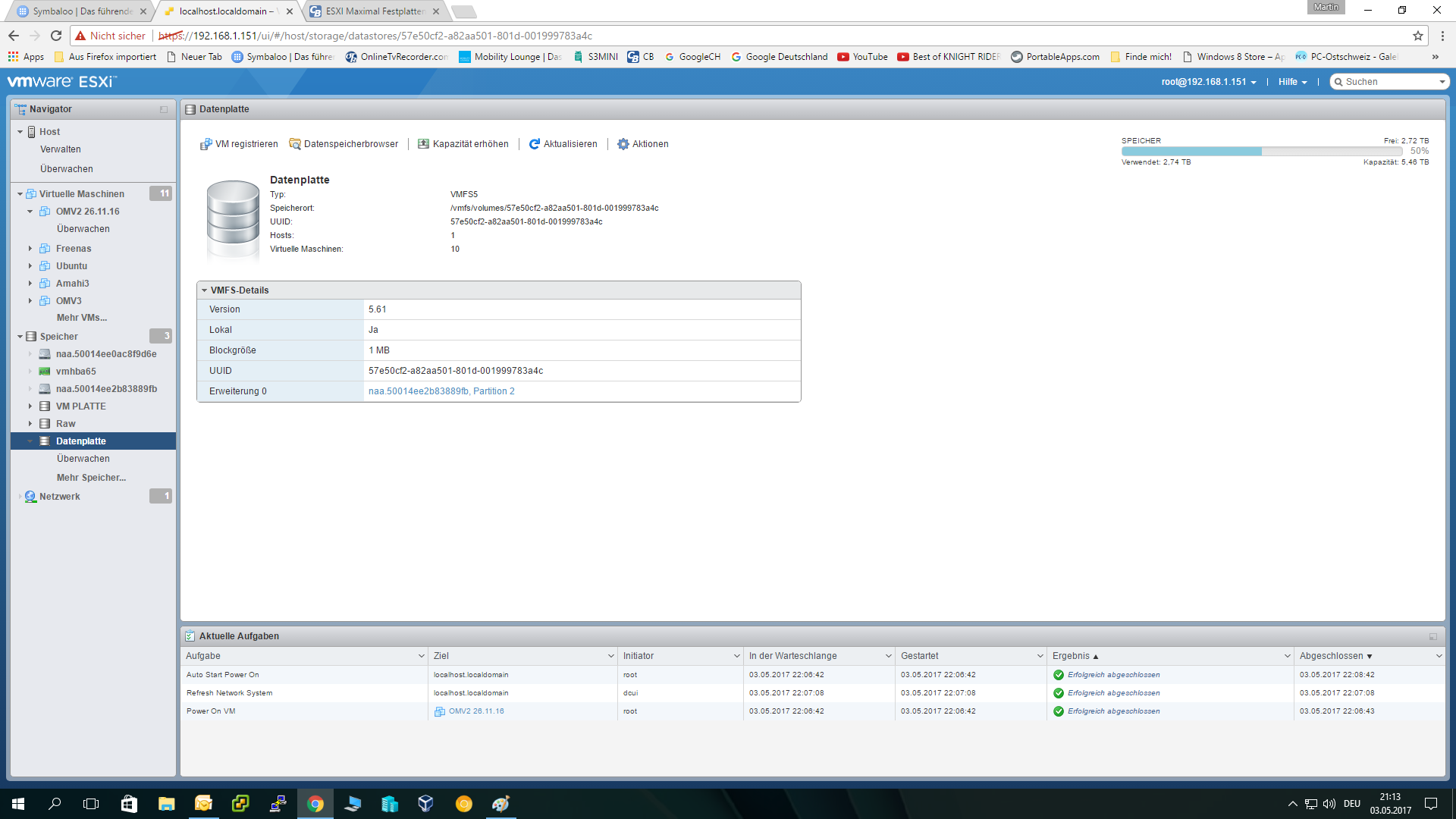Click the Netzwerk icon in navigator
This screenshot has height=819, width=1456.
30,497
